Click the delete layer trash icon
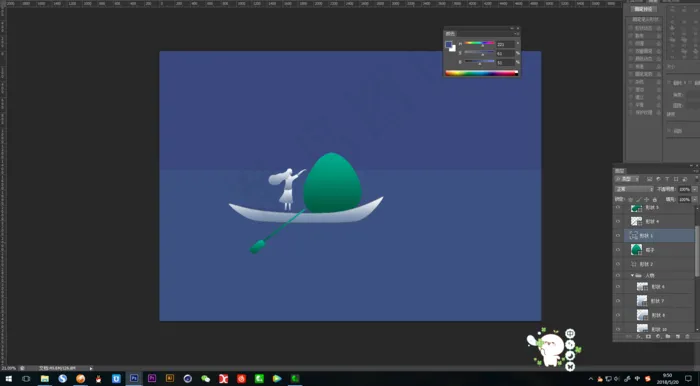 click(688, 336)
